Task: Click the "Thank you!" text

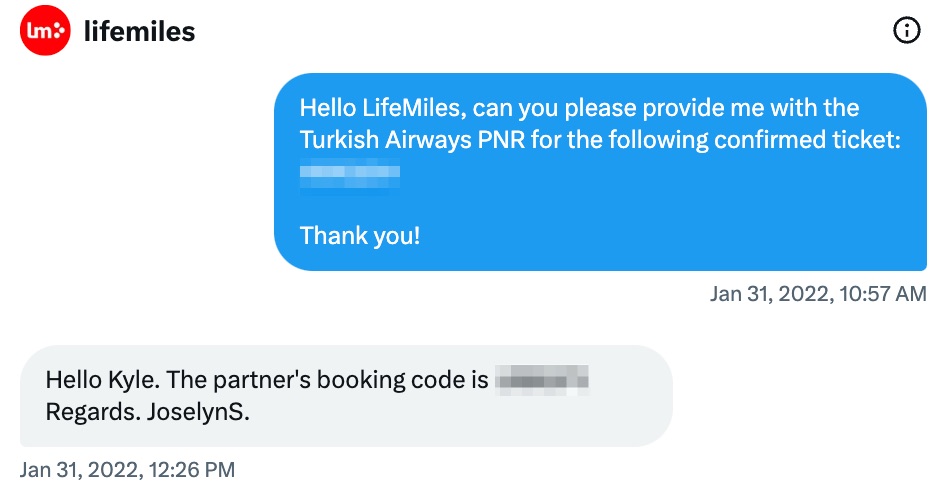Action: pos(360,235)
